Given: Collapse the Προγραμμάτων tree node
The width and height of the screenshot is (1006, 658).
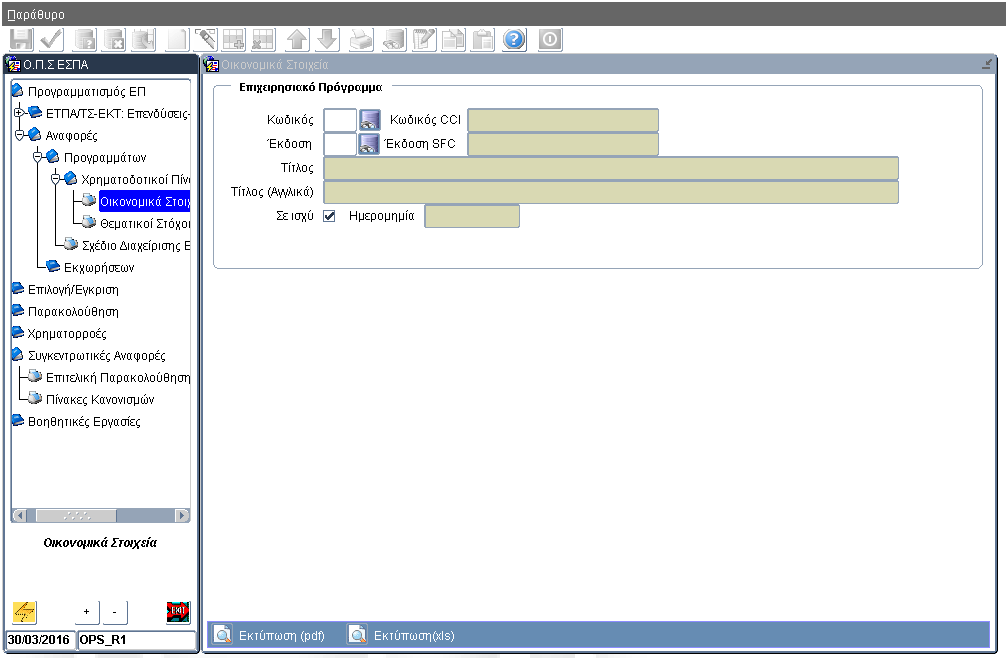Looking at the screenshot, I should [37, 157].
